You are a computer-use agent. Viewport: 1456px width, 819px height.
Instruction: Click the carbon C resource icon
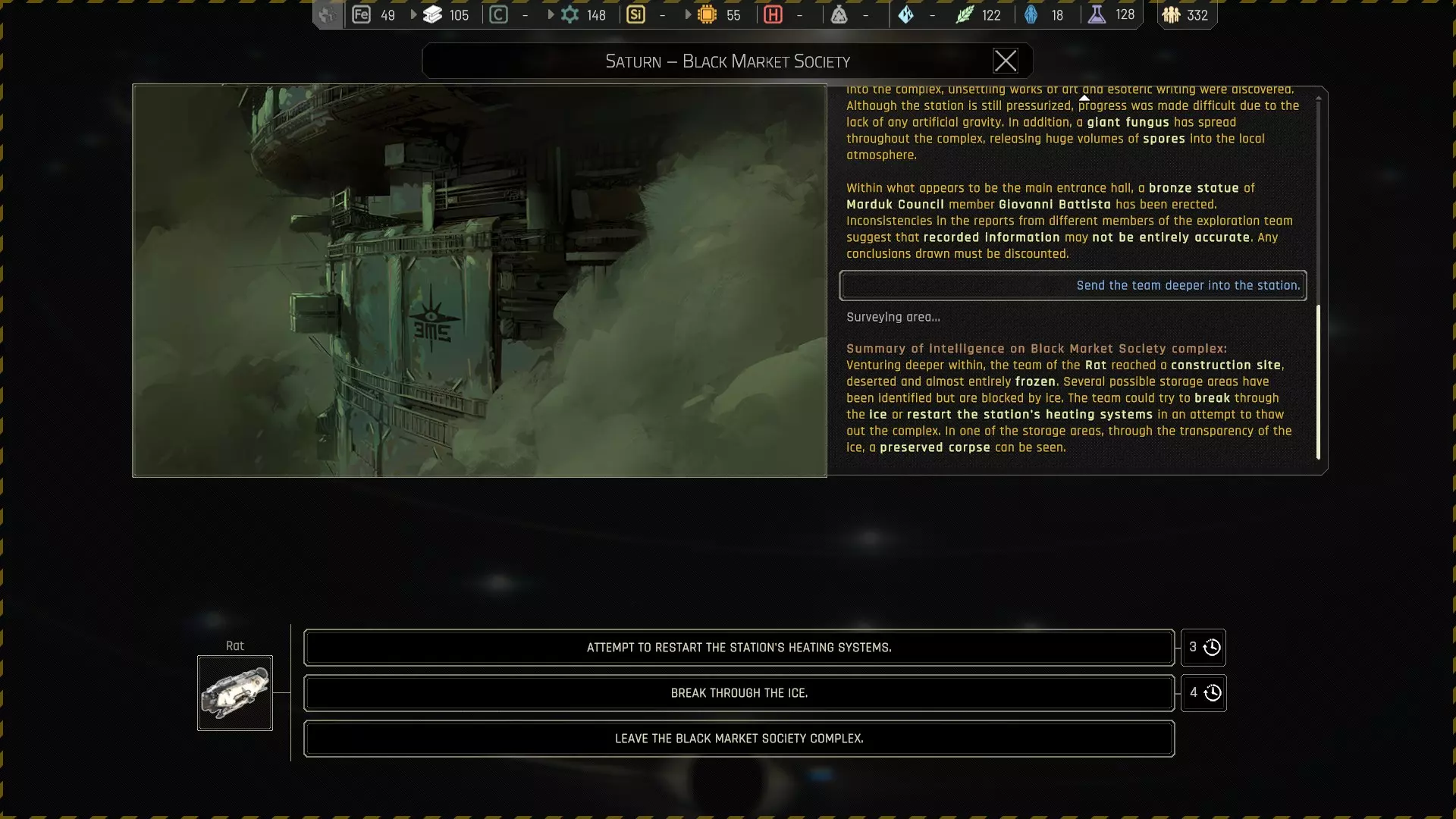coord(498,14)
